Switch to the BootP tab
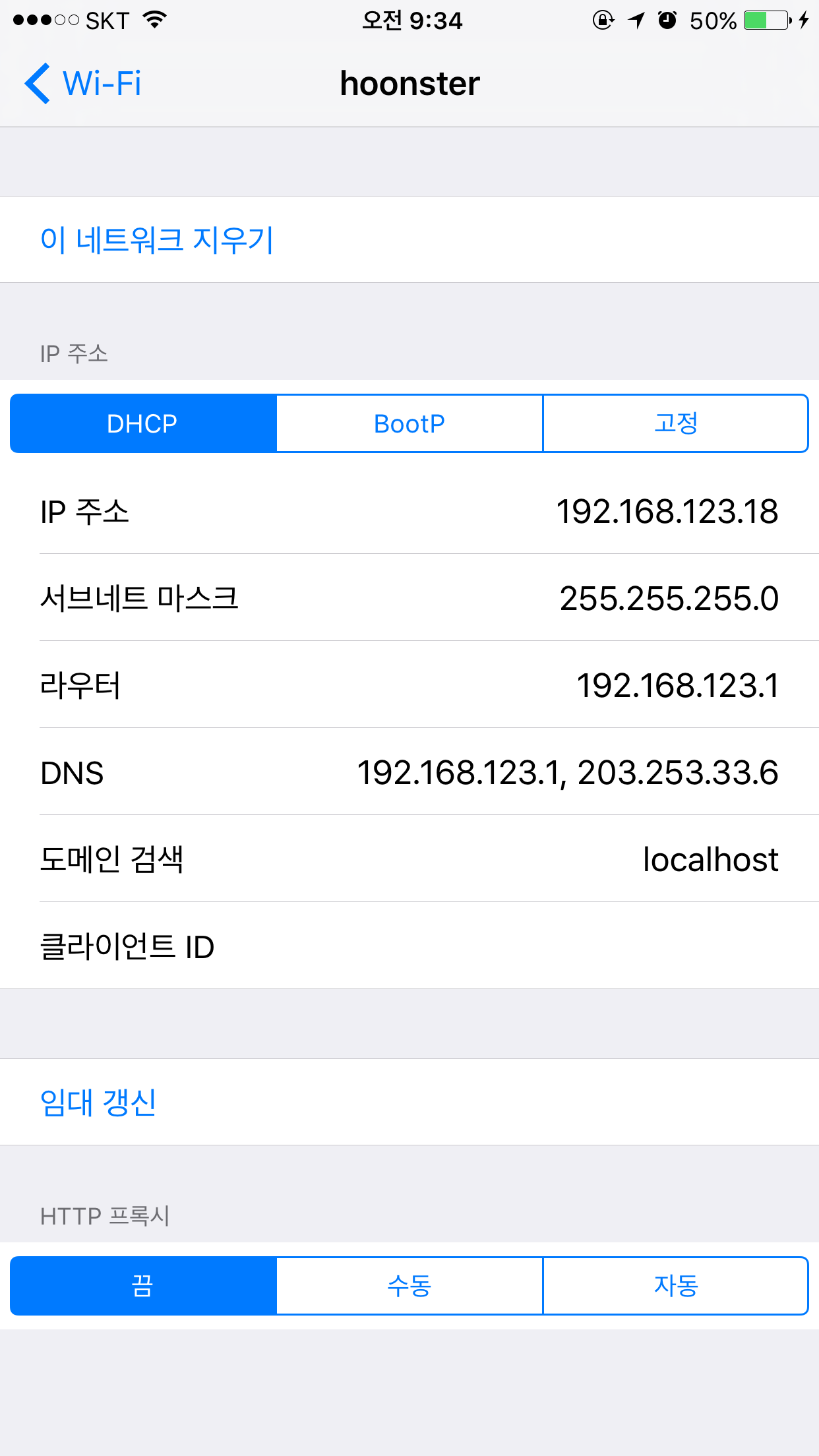Screen dimensions: 819x1456 [409, 423]
